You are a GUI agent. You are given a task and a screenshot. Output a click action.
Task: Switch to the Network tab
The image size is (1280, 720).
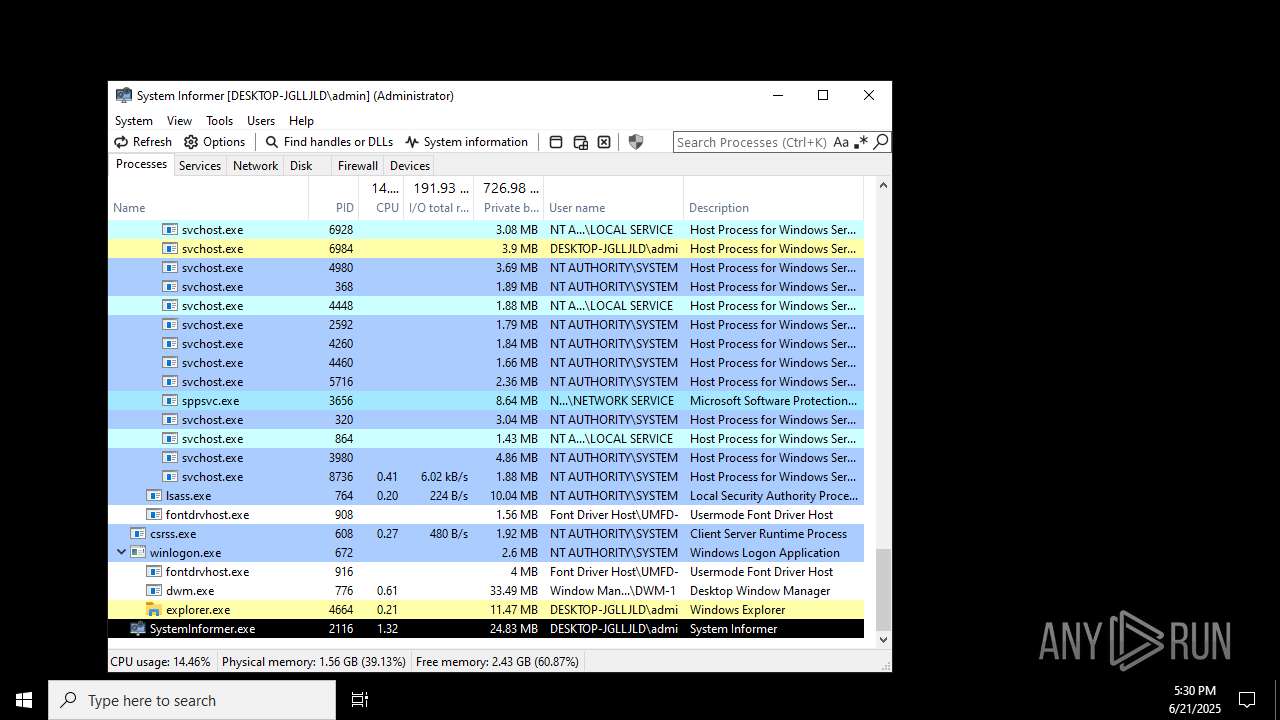tap(255, 166)
